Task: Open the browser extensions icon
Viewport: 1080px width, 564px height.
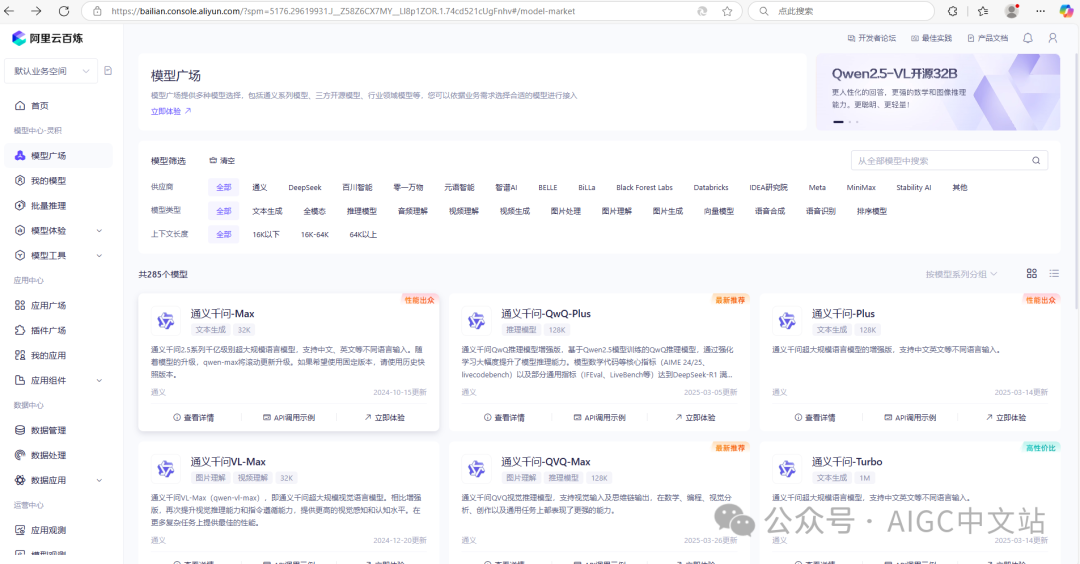Action: (953, 11)
